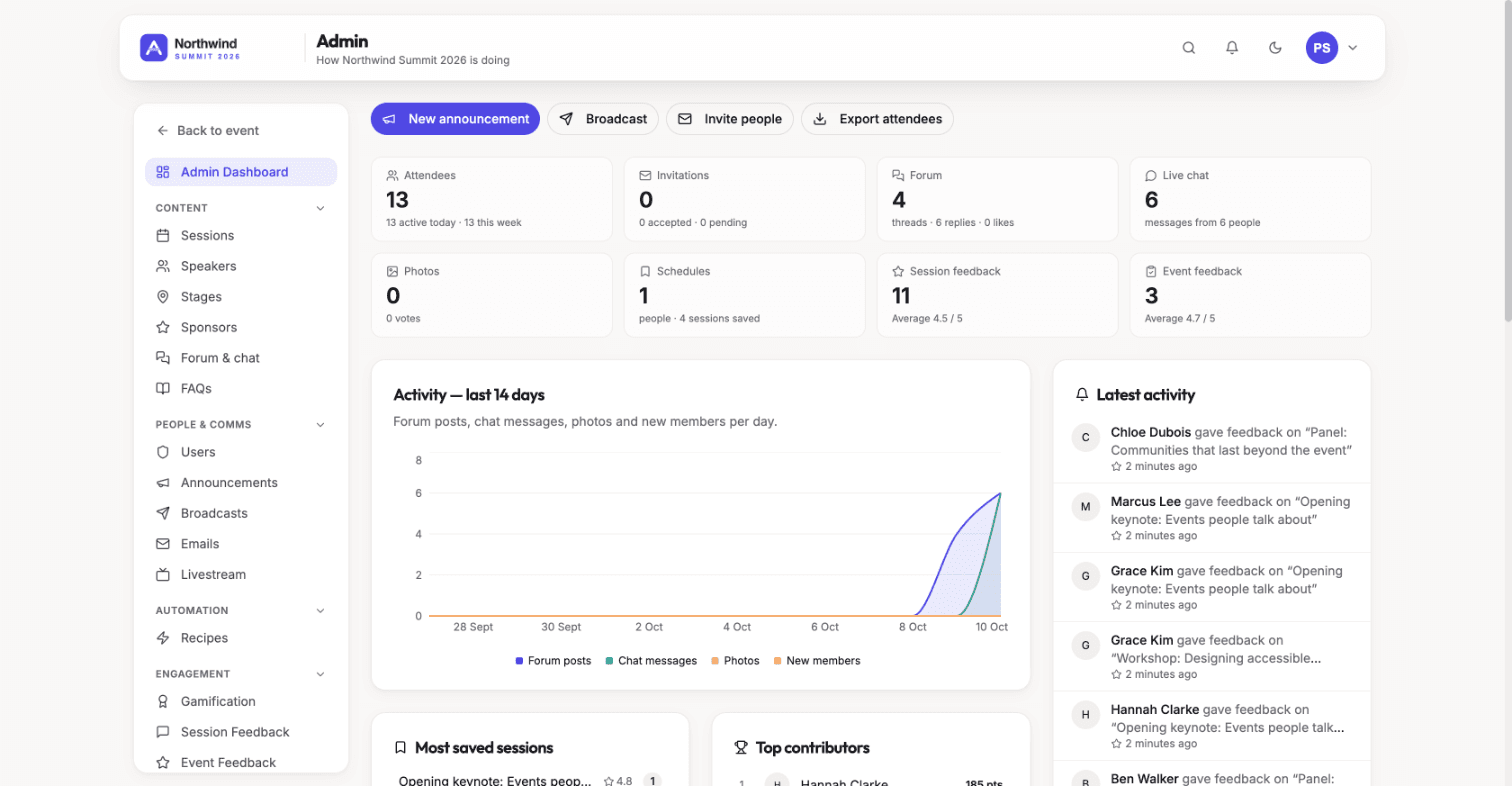Select Admin Dashboard in sidebar
Viewport: 1512px width, 786px height.
(241, 172)
